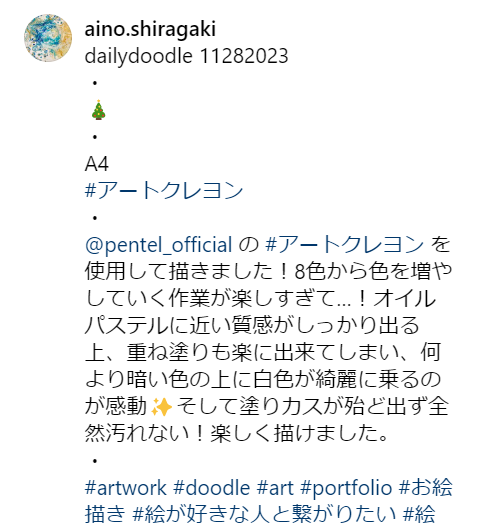This screenshot has width=477, height=529.
Task: Click the aino.shiragaki username
Action: [x=150, y=29]
